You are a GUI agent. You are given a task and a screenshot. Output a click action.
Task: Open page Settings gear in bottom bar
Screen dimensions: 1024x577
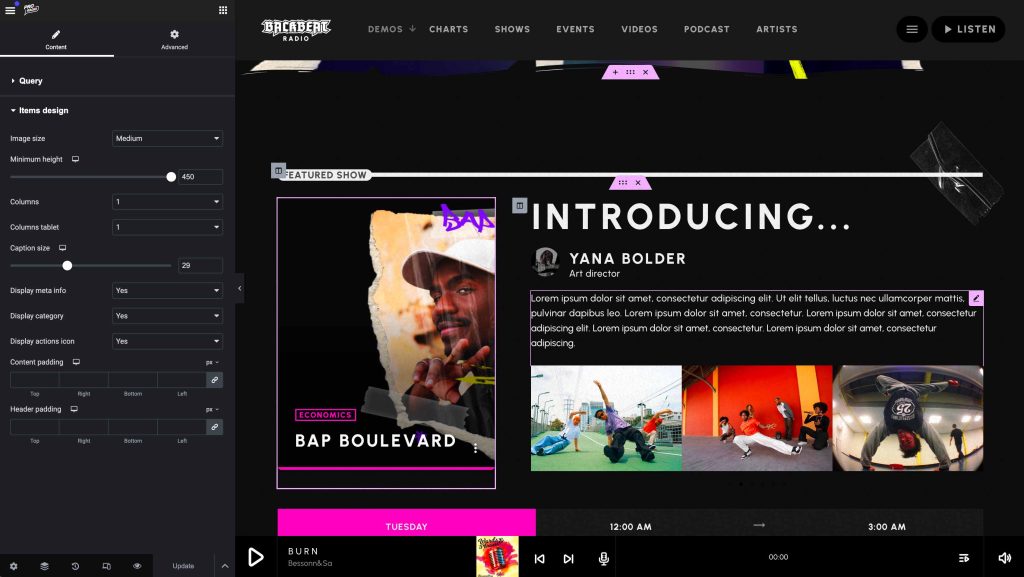(x=14, y=566)
